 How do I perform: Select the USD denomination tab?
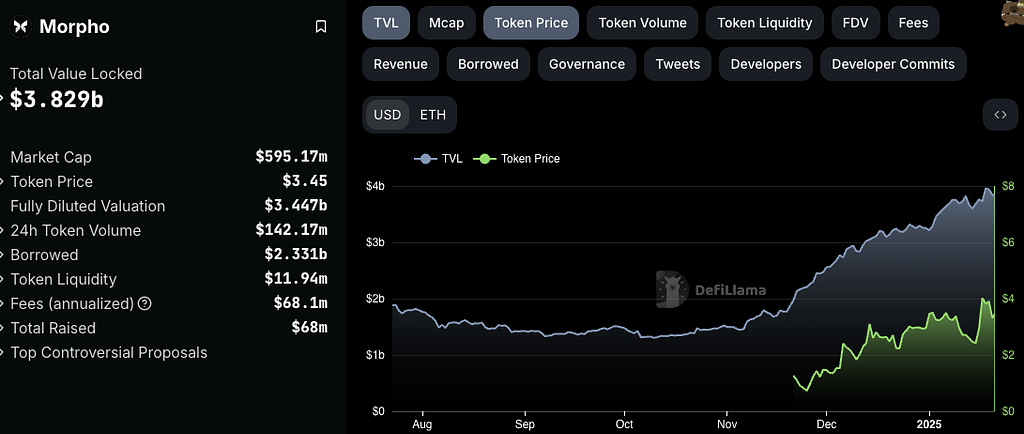[x=387, y=115]
